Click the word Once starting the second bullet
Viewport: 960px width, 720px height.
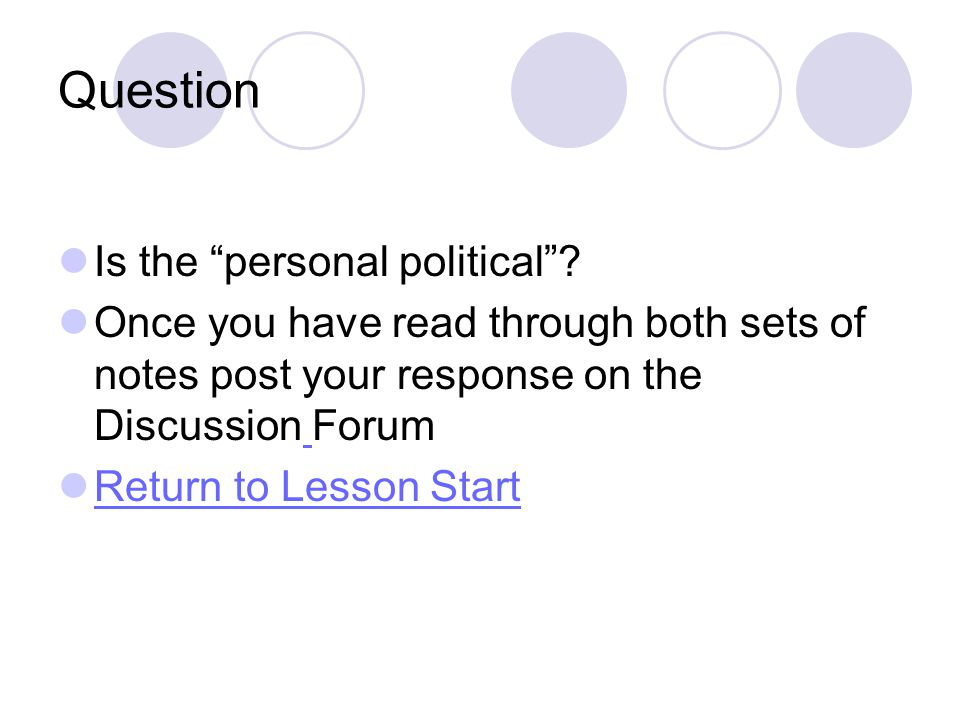pyautogui.click(x=145, y=323)
